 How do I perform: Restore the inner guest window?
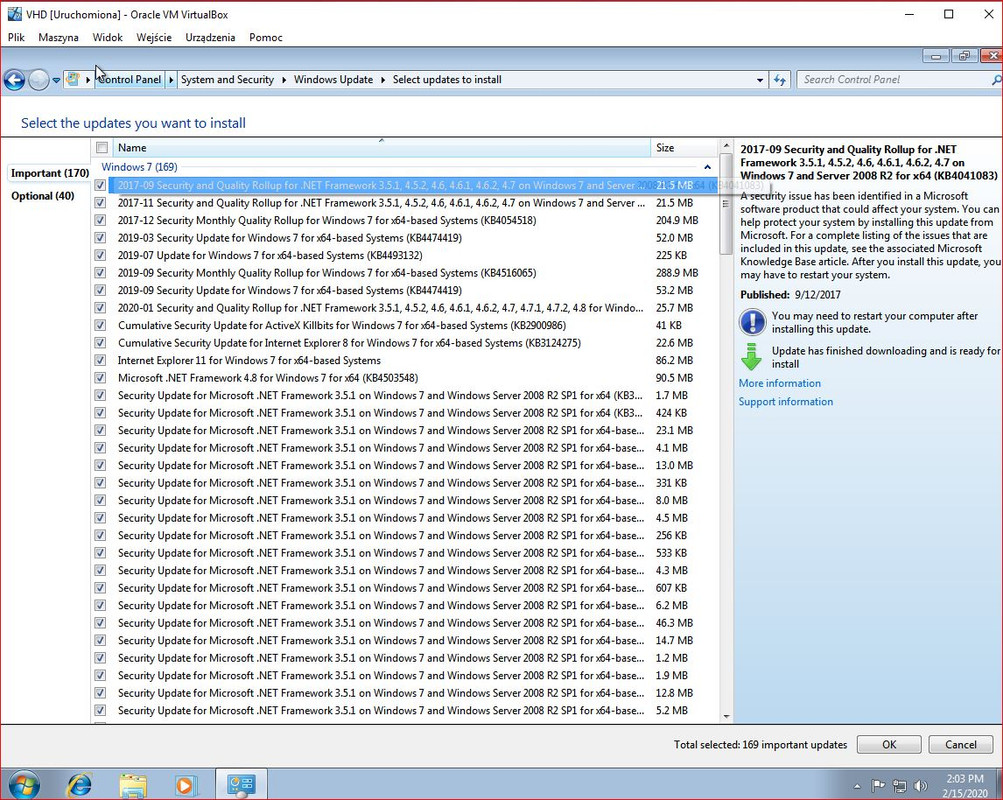click(963, 56)
